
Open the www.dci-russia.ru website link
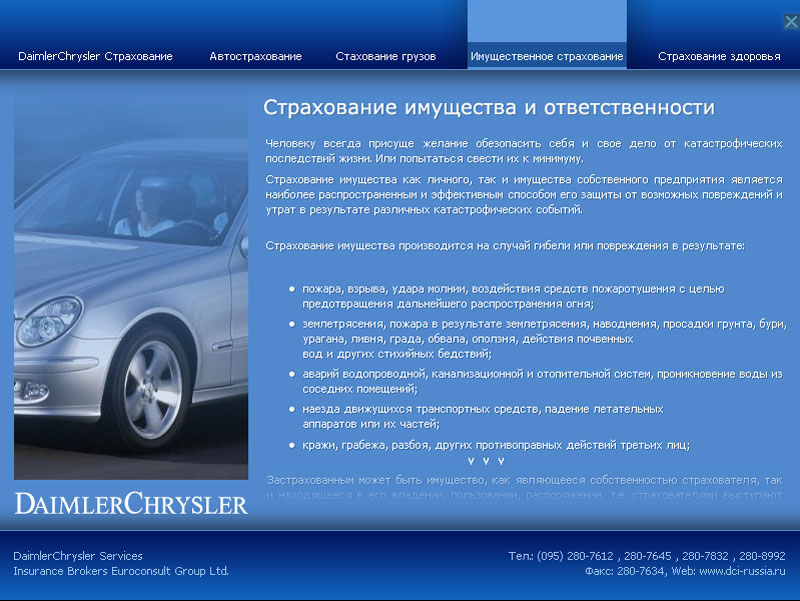743,573
